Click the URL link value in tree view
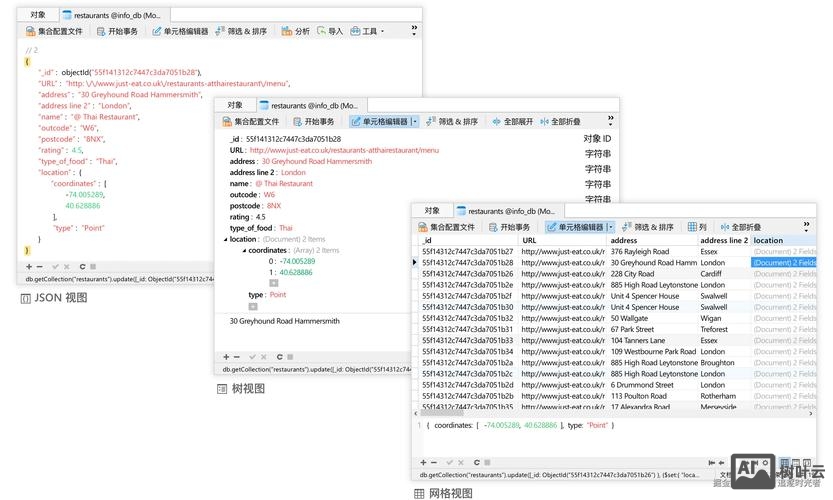 point(344,150)
